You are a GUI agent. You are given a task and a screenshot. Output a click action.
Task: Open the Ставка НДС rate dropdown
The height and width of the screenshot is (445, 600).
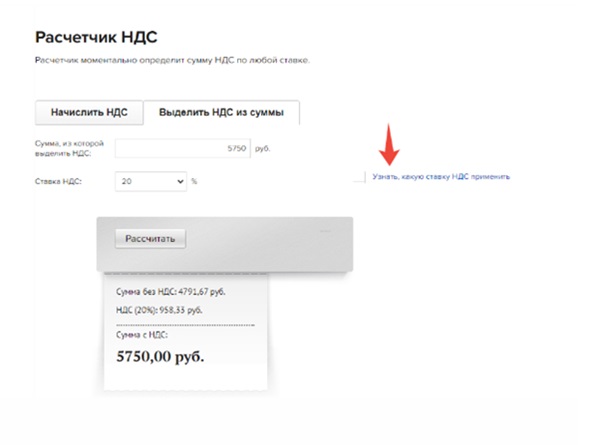tap(151, 181)
